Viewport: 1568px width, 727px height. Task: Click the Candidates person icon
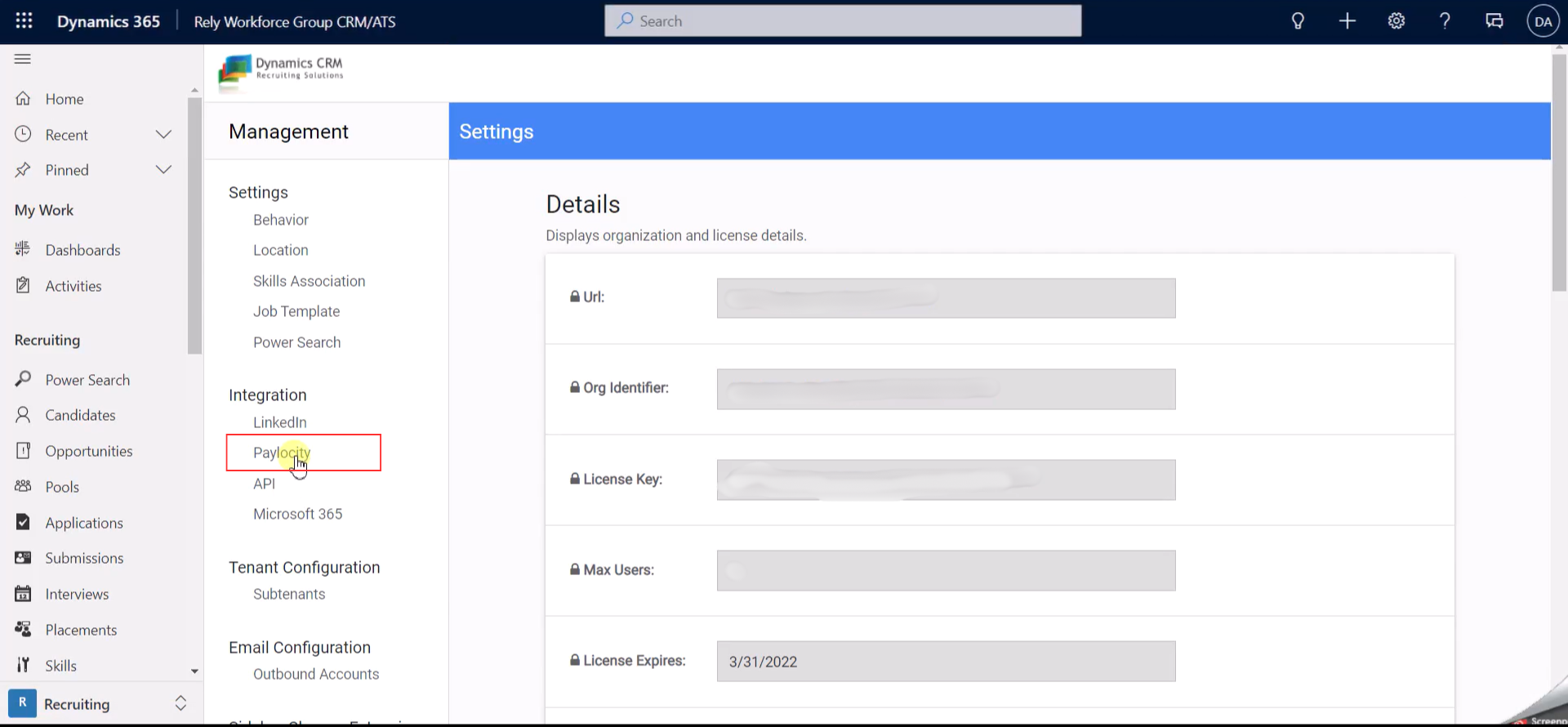23,415
